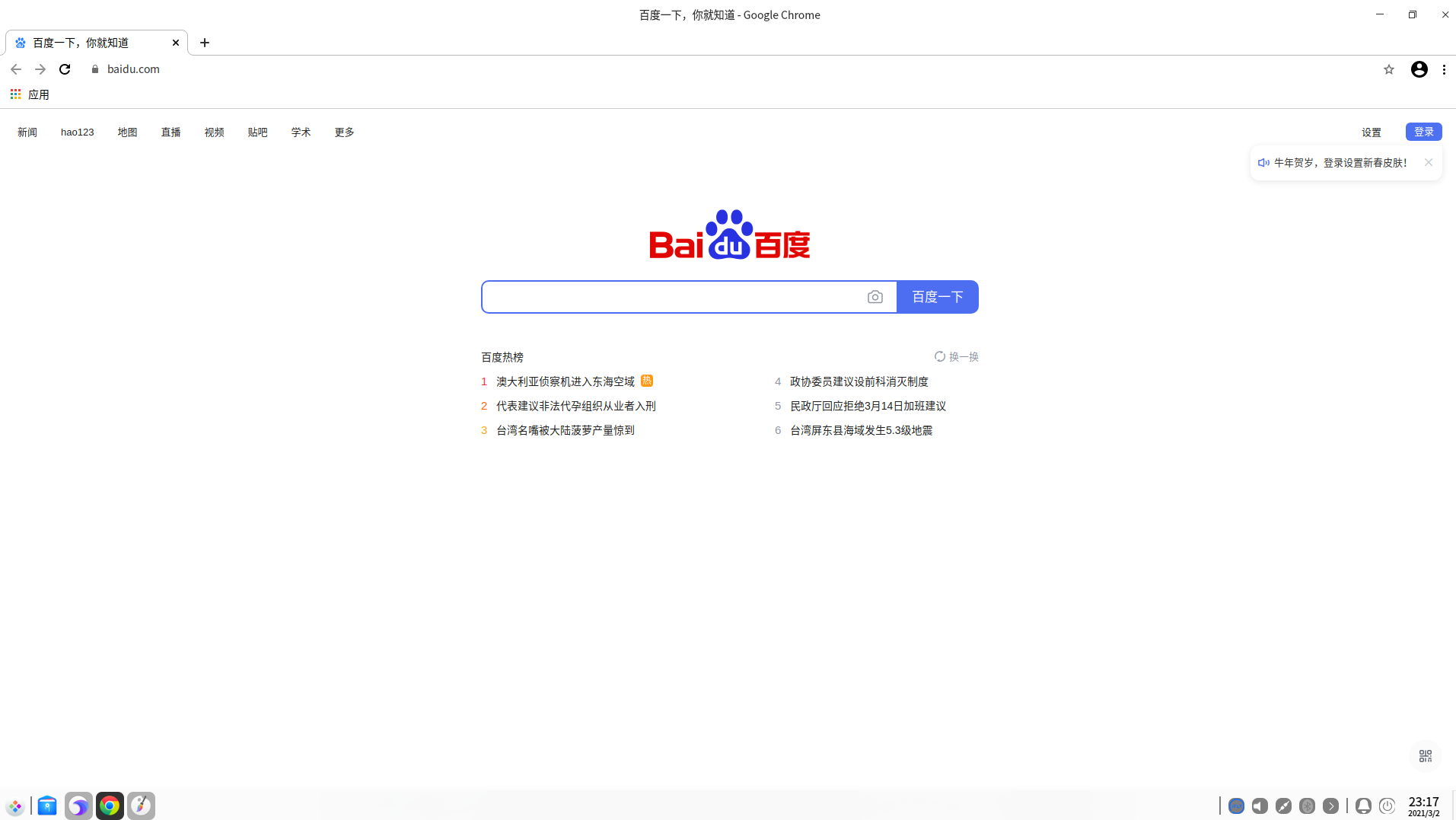
Task: Open the 视频 navigation link
Action: tap(214, 132)
